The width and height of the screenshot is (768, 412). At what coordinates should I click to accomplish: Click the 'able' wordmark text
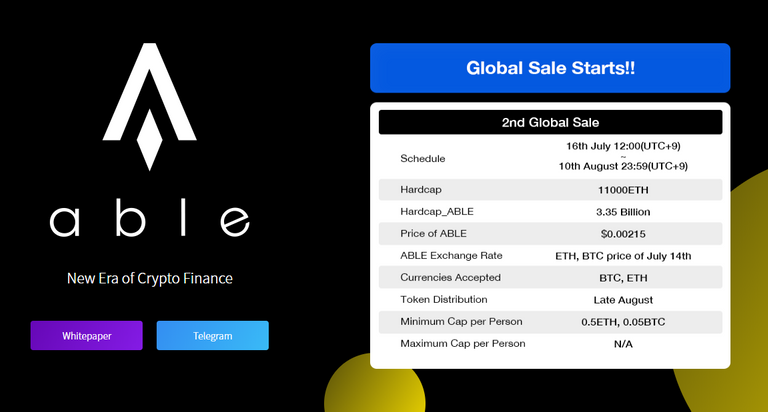tap(149, 218)
